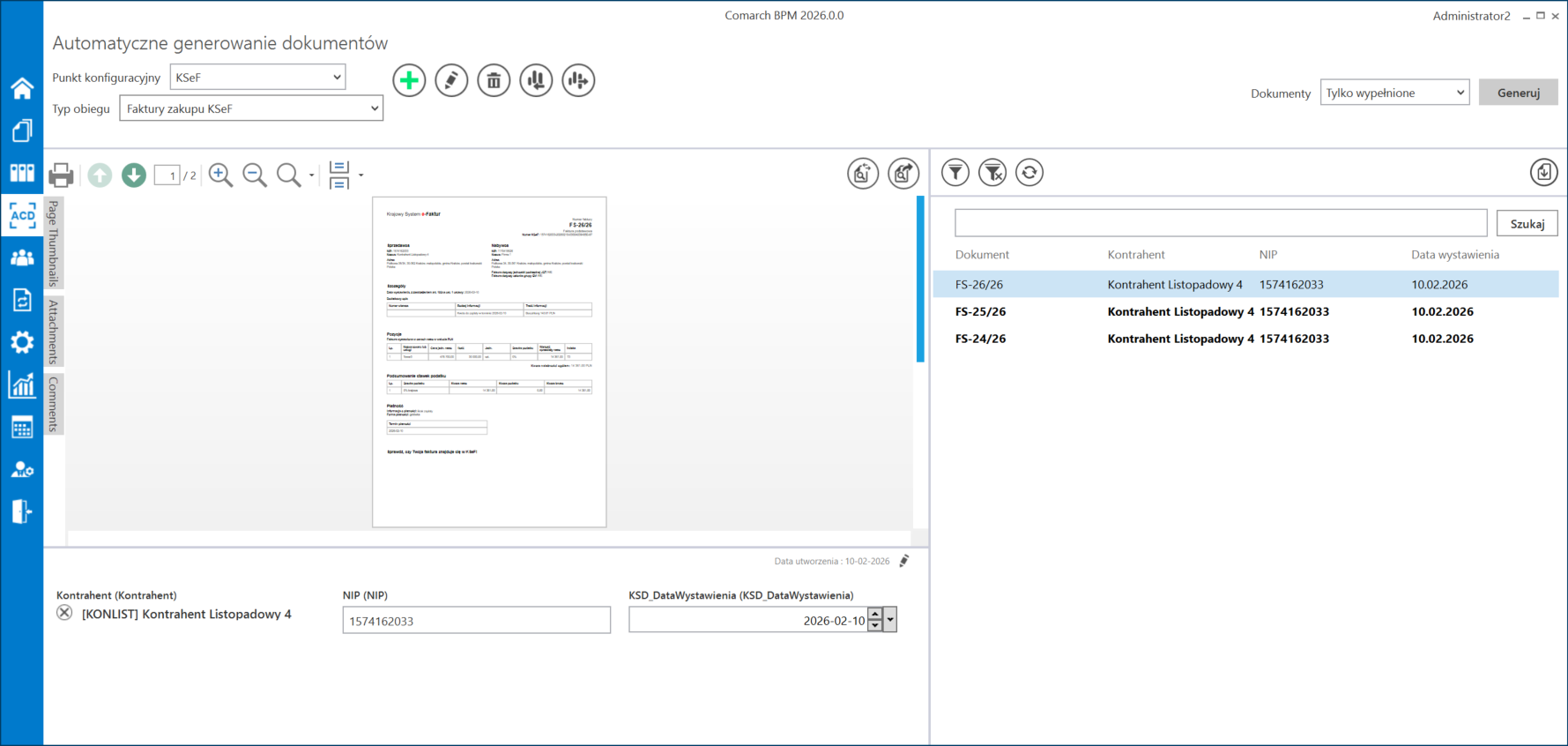Refresh the document list
Screen dimensions: 1568x746
tap(1029, 173)
